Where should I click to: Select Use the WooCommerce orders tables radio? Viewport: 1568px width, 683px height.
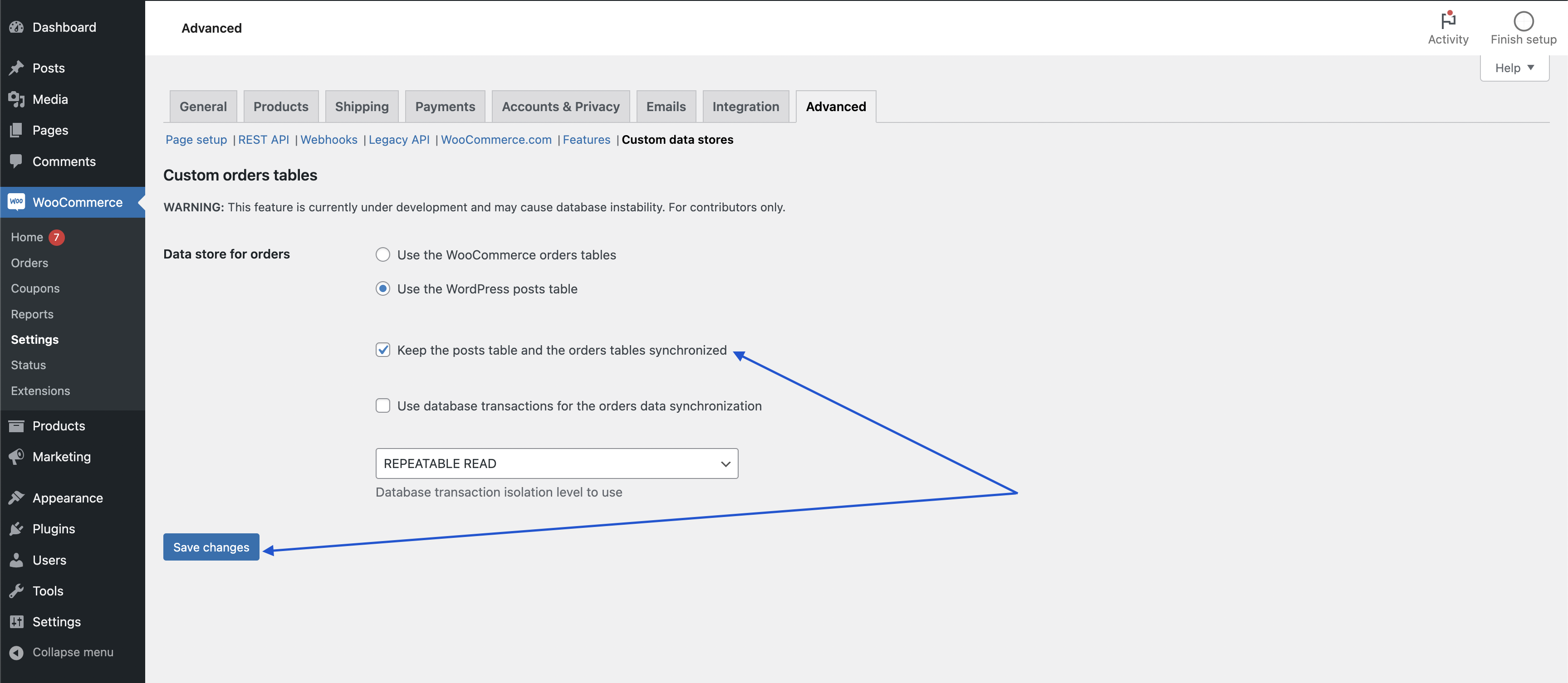(x=383, y=255)
